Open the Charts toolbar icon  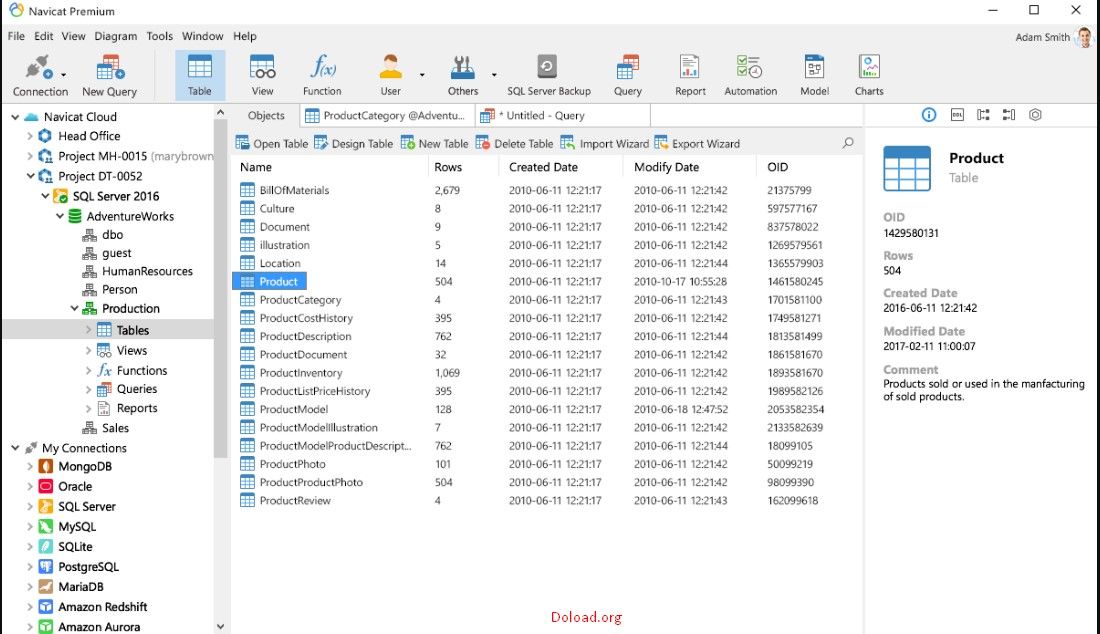coord(869,75)
